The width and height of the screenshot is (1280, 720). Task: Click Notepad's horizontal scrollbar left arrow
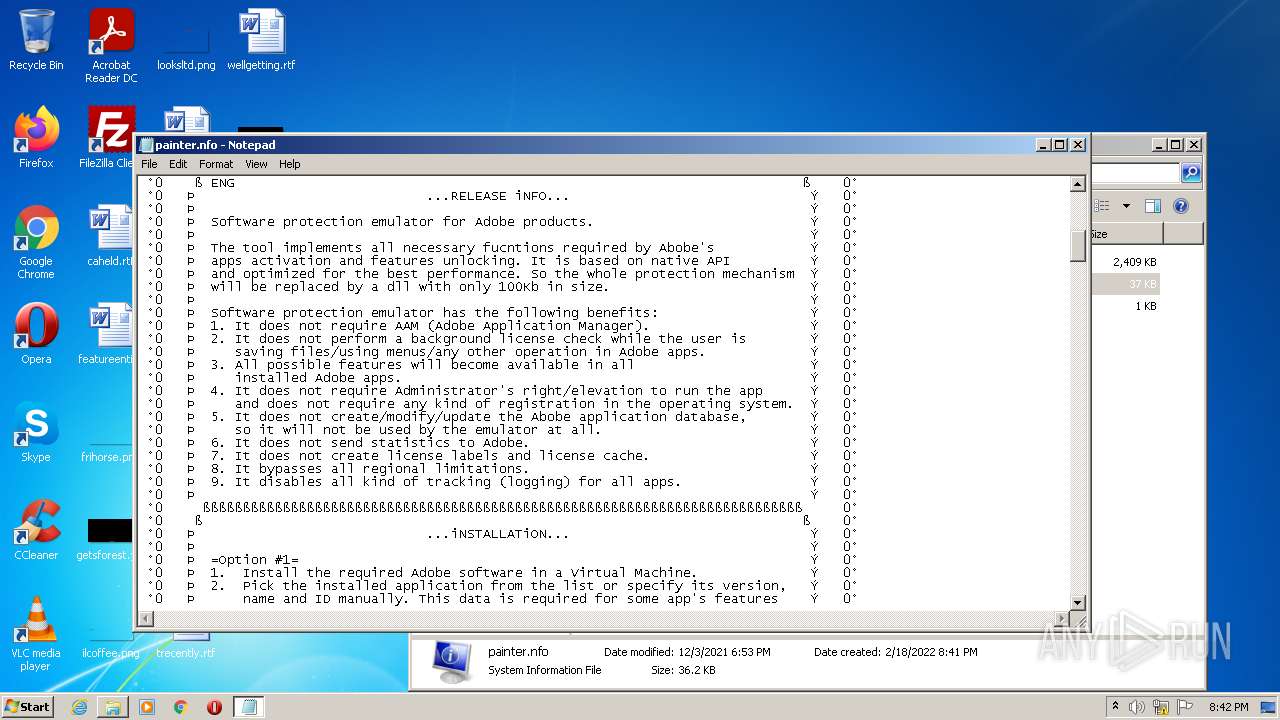[146, 619]
